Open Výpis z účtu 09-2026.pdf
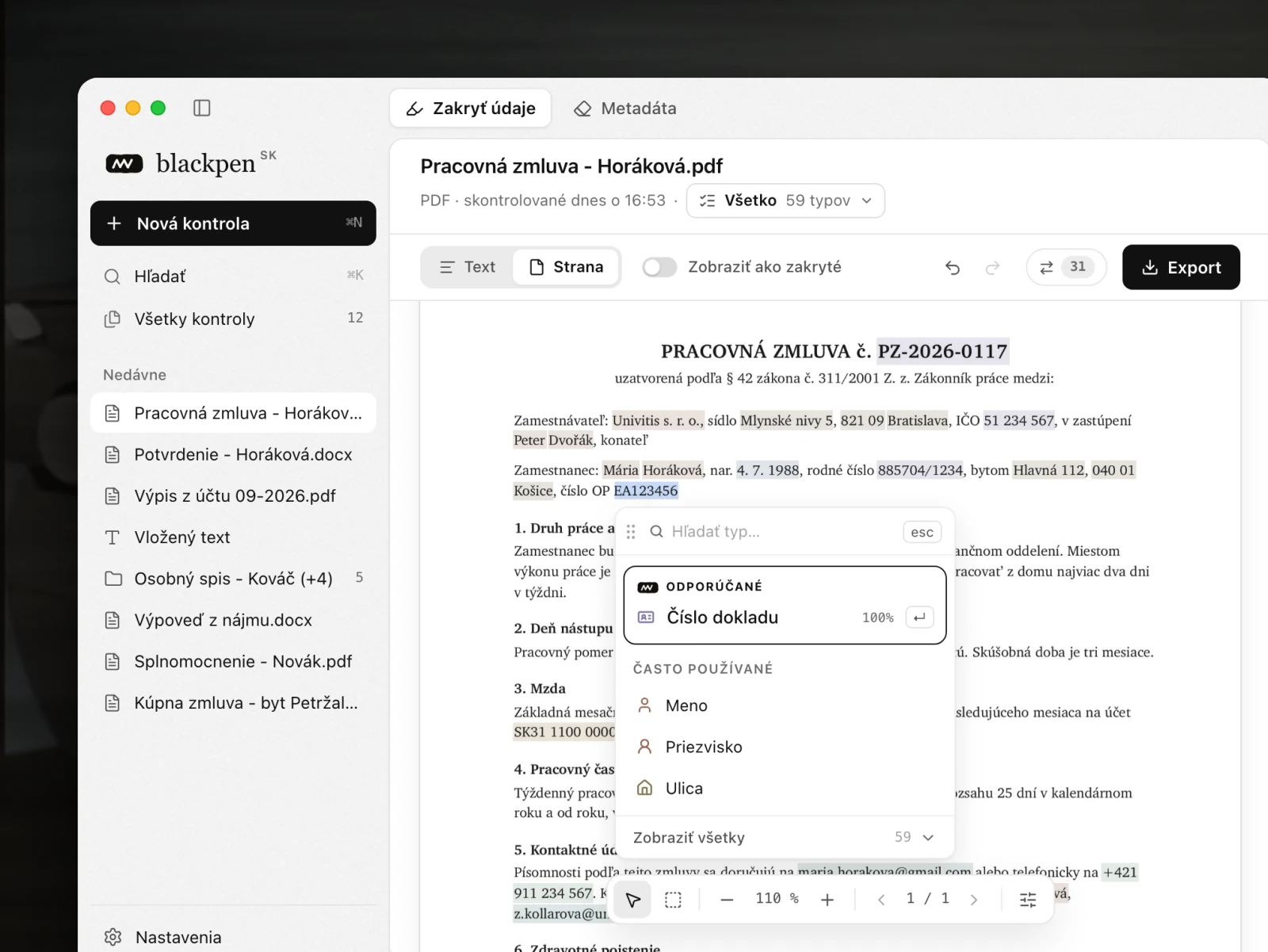Image resolution: width=1268 pixels, height=952 pixels. point(233,495)
